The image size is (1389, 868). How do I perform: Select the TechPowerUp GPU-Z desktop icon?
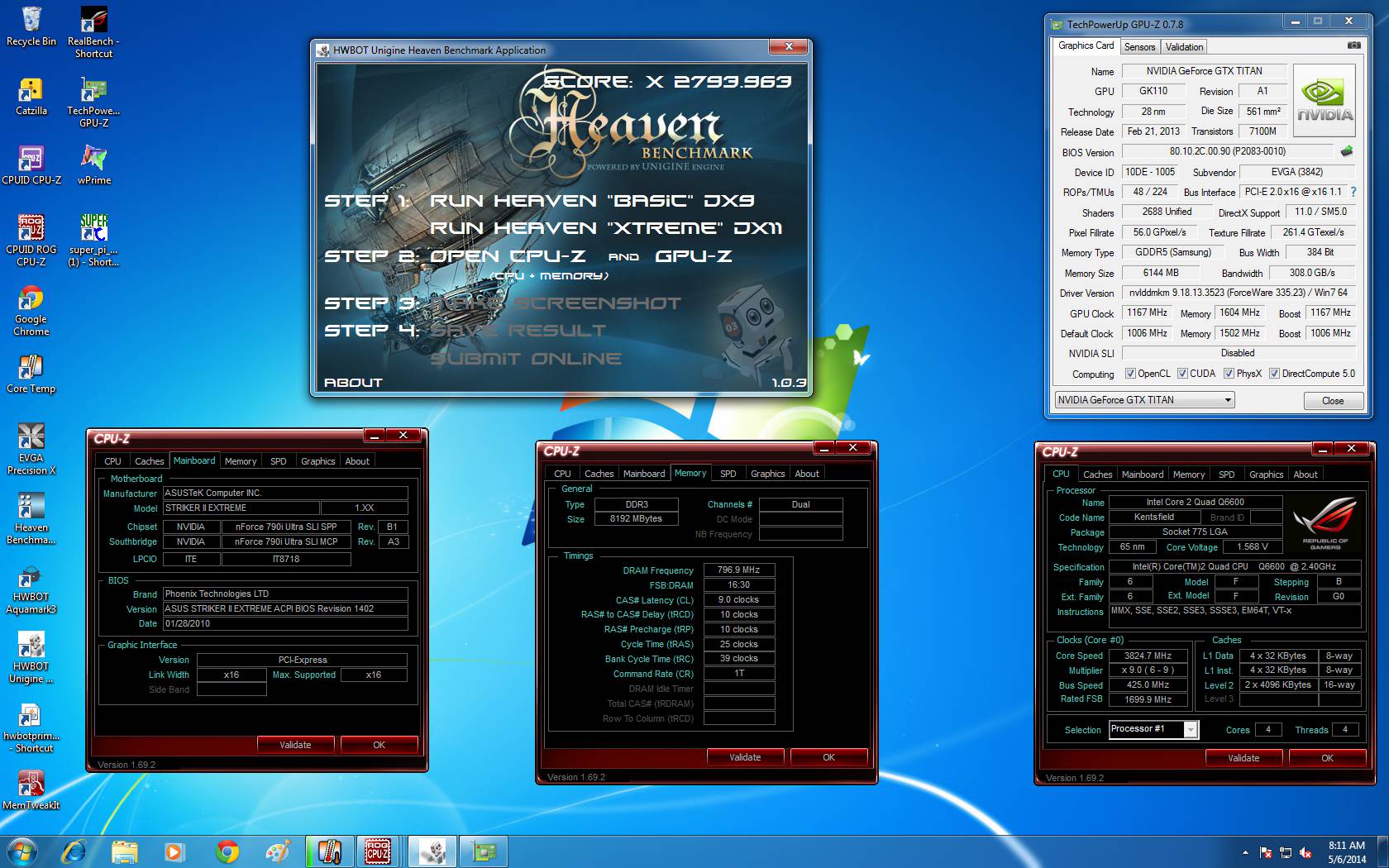pos(93,103)
